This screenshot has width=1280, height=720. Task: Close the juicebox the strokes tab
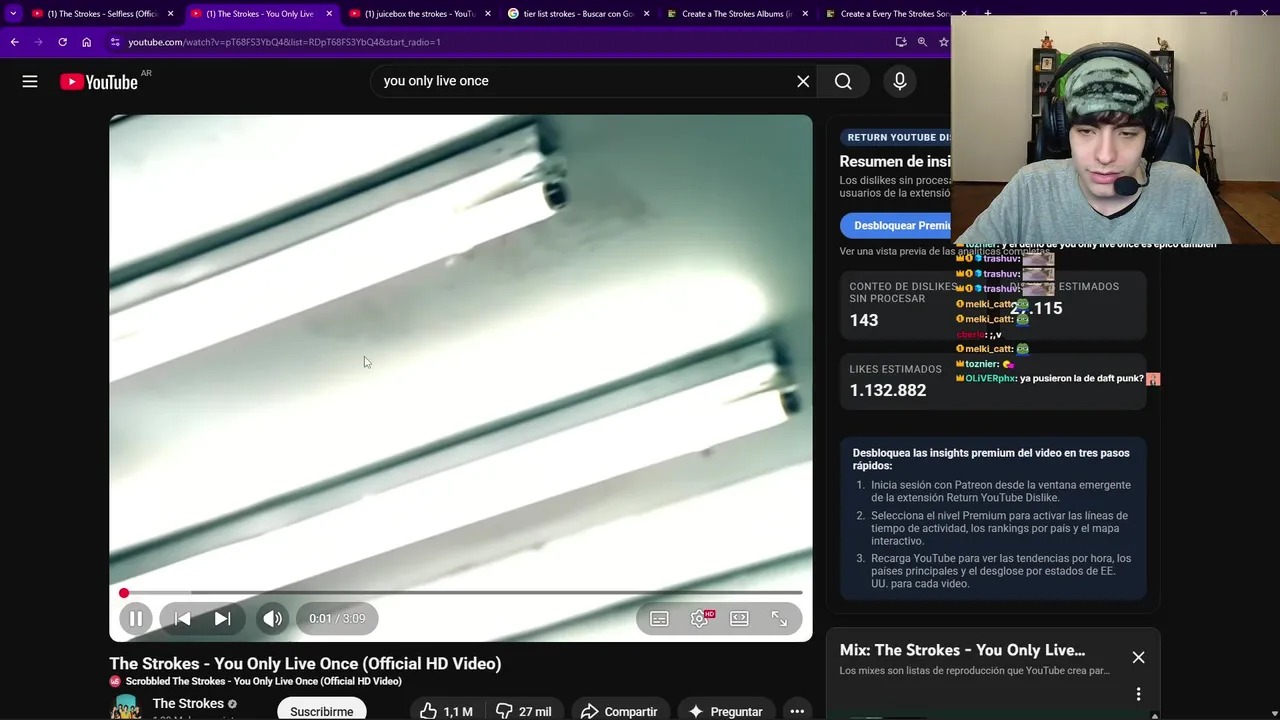click(488, 14)
